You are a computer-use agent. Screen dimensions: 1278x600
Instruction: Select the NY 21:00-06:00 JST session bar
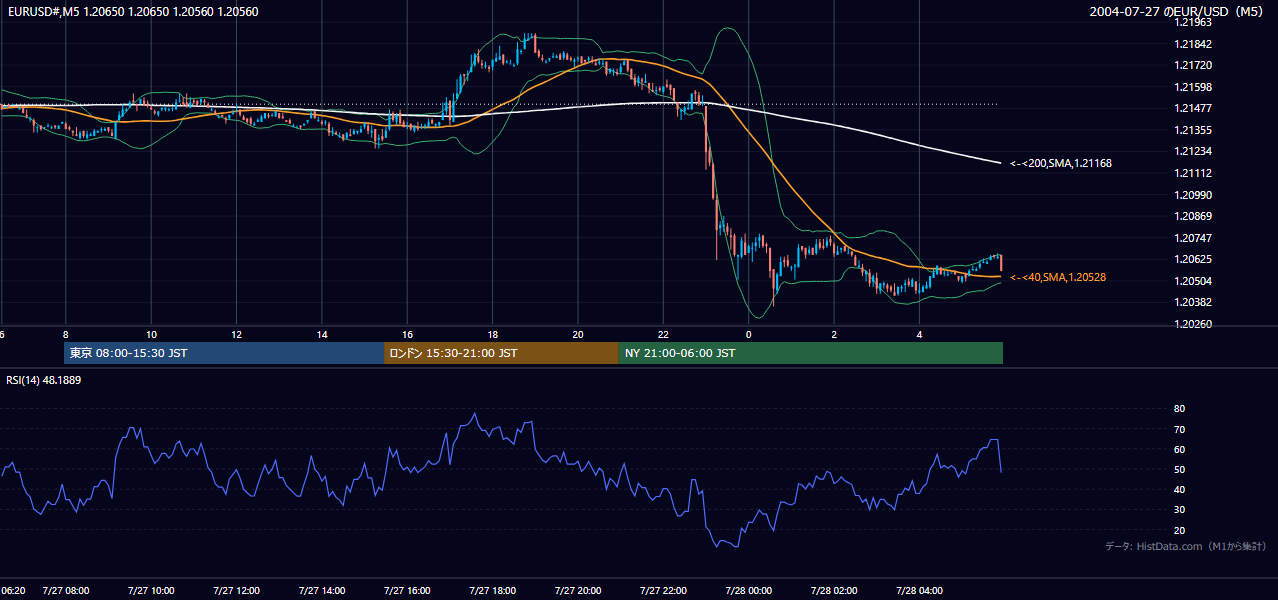(811, 353)
